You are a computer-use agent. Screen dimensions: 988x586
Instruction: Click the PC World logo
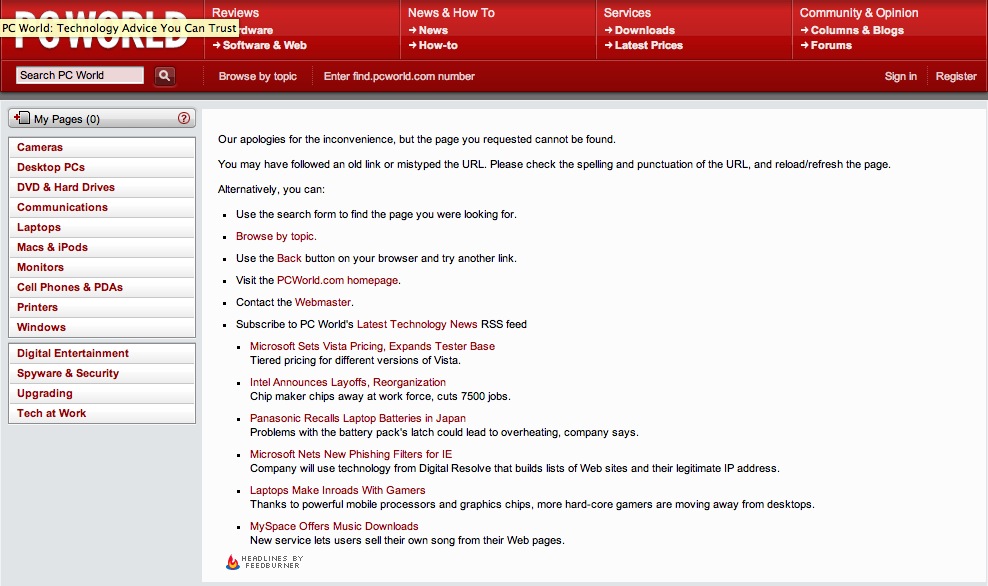(101, 30)
